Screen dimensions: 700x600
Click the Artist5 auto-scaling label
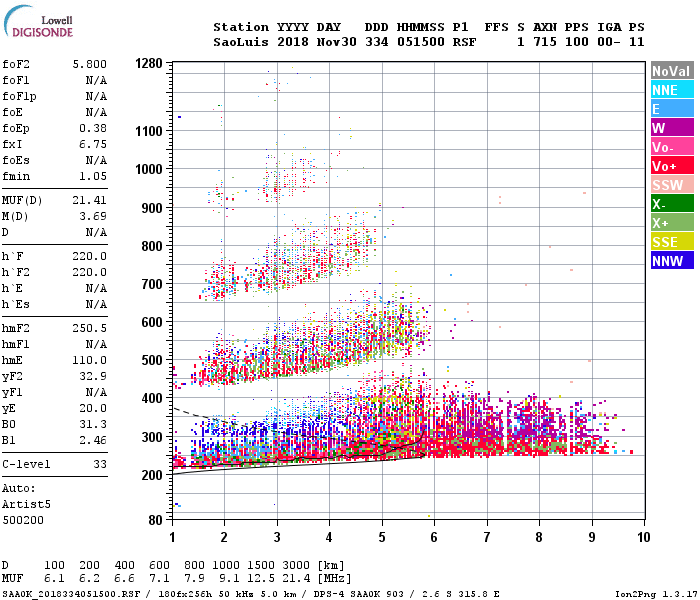tap(26, 504)
